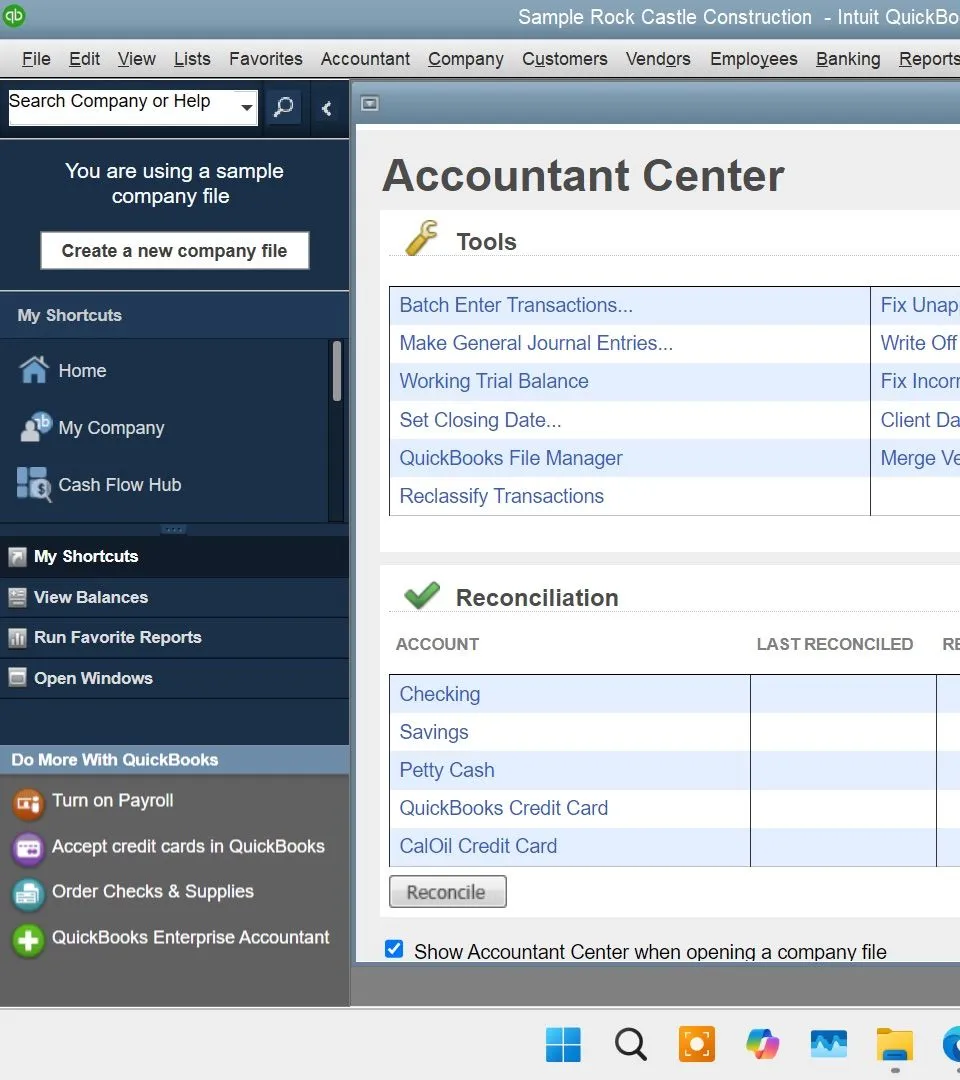Click the Accept credit cards icon
This screenshot has width=960, height=1080.
(28, 849)
